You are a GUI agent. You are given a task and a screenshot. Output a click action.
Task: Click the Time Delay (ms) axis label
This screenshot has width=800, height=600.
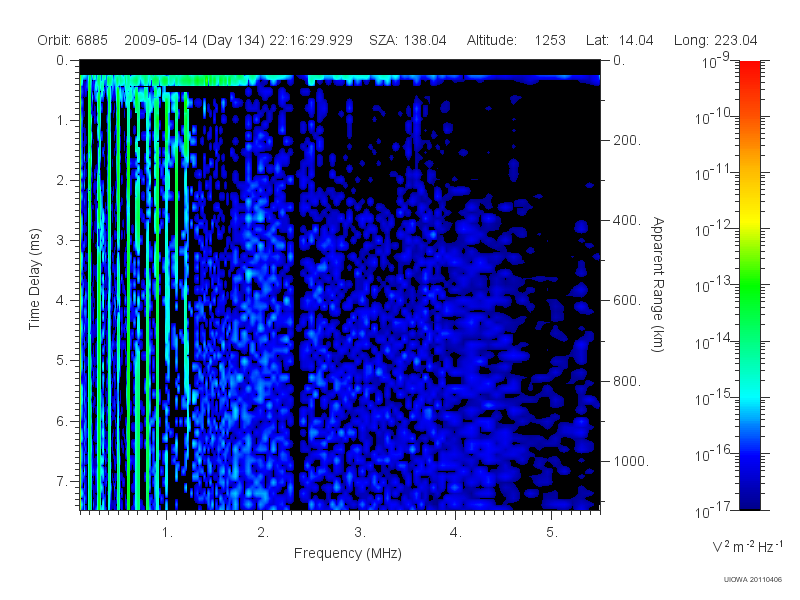pos(34,279)
